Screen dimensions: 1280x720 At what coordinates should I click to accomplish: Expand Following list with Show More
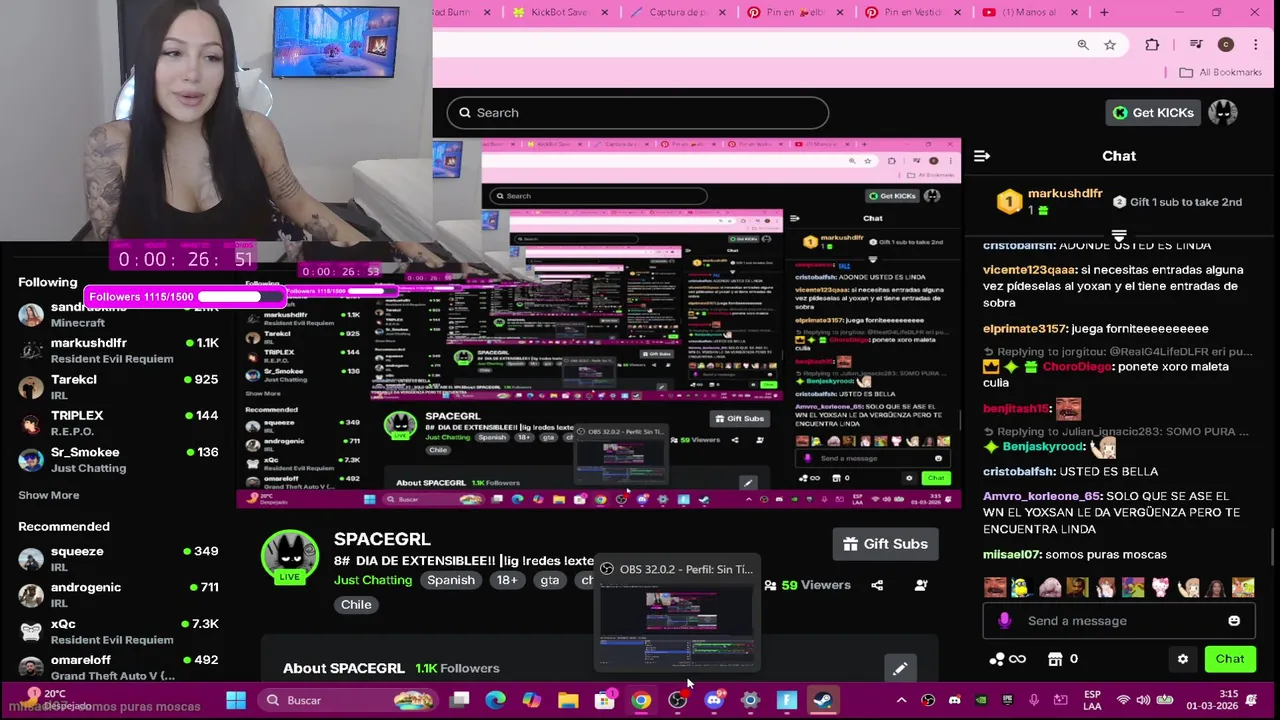coord(48,495)
